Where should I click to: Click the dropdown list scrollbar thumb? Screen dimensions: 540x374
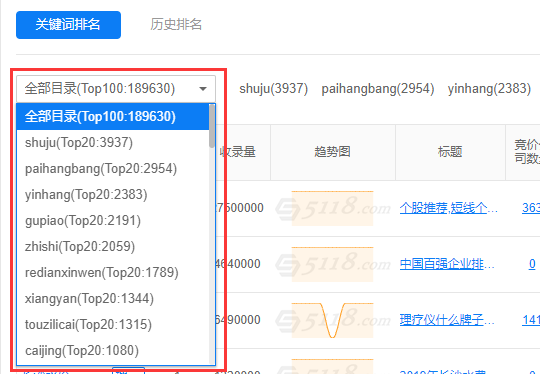click(212, 126)
